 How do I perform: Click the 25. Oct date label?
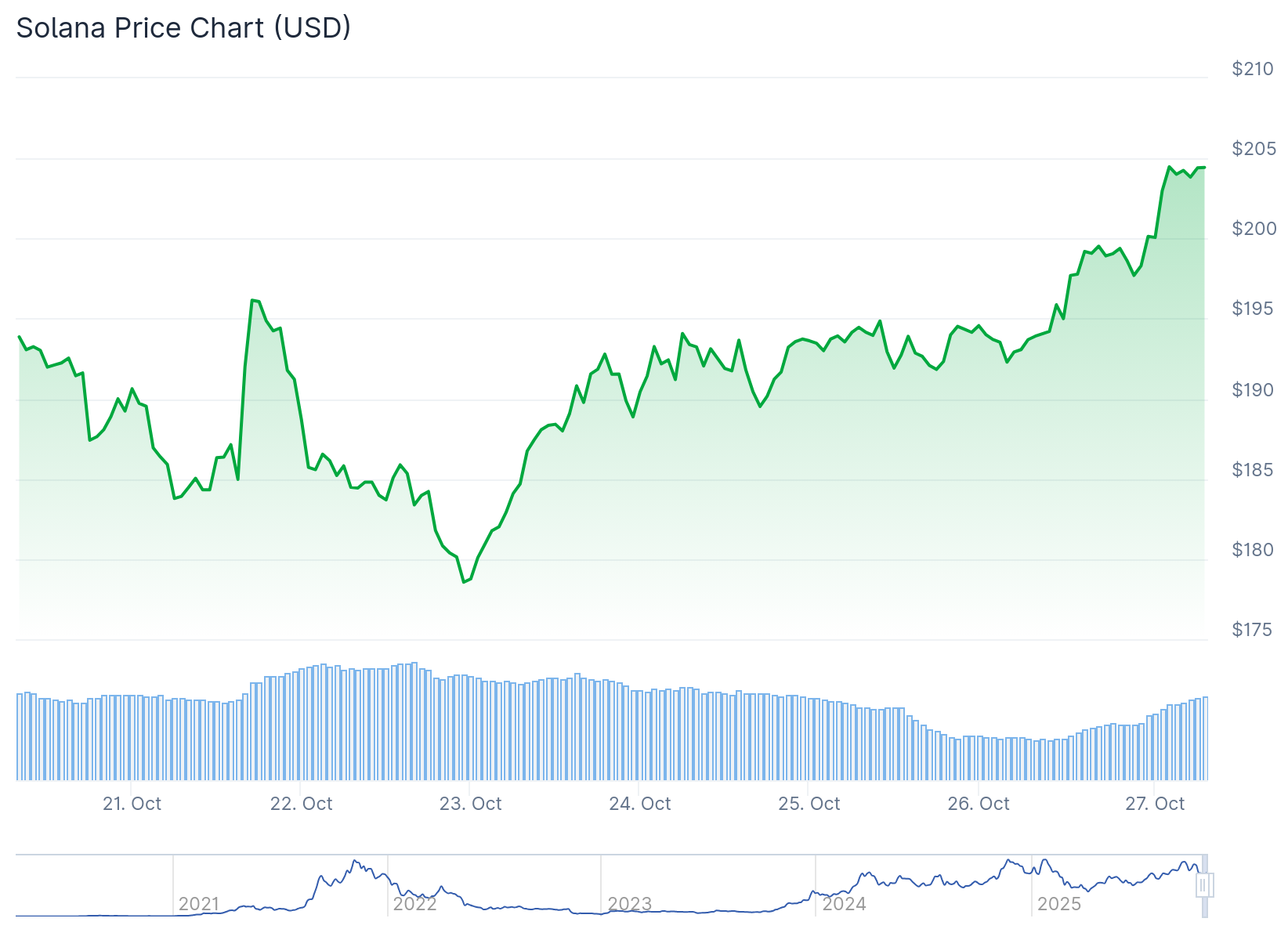pyautogui.click(x=809, y=804)
